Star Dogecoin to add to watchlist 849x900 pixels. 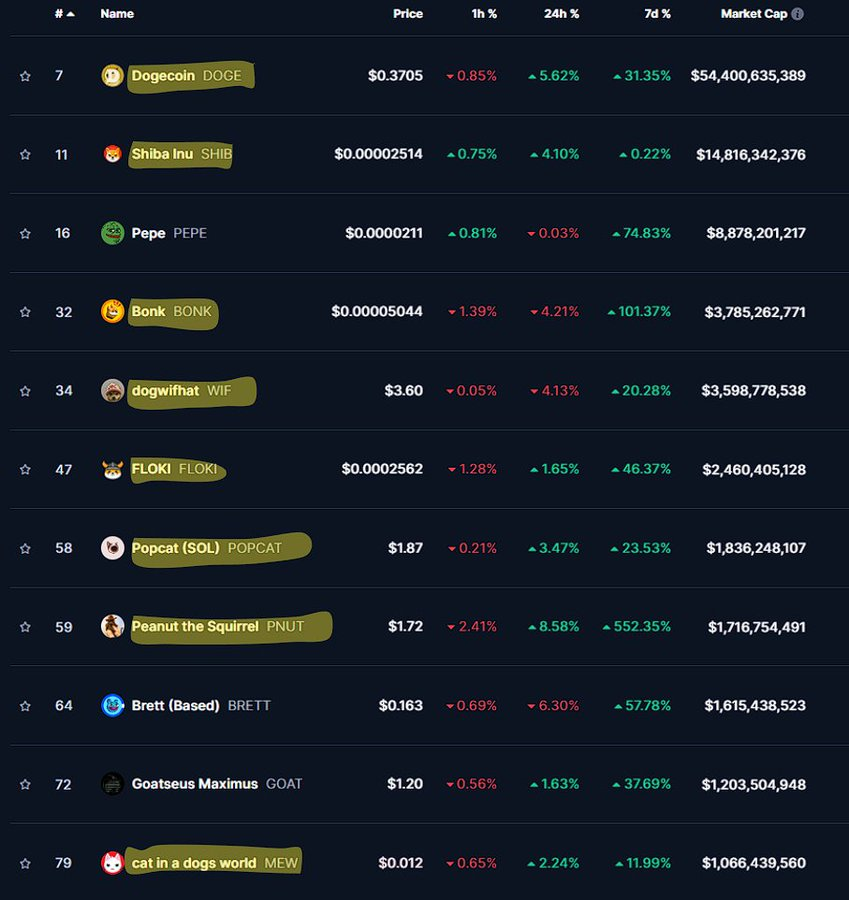tap(25, 76)
